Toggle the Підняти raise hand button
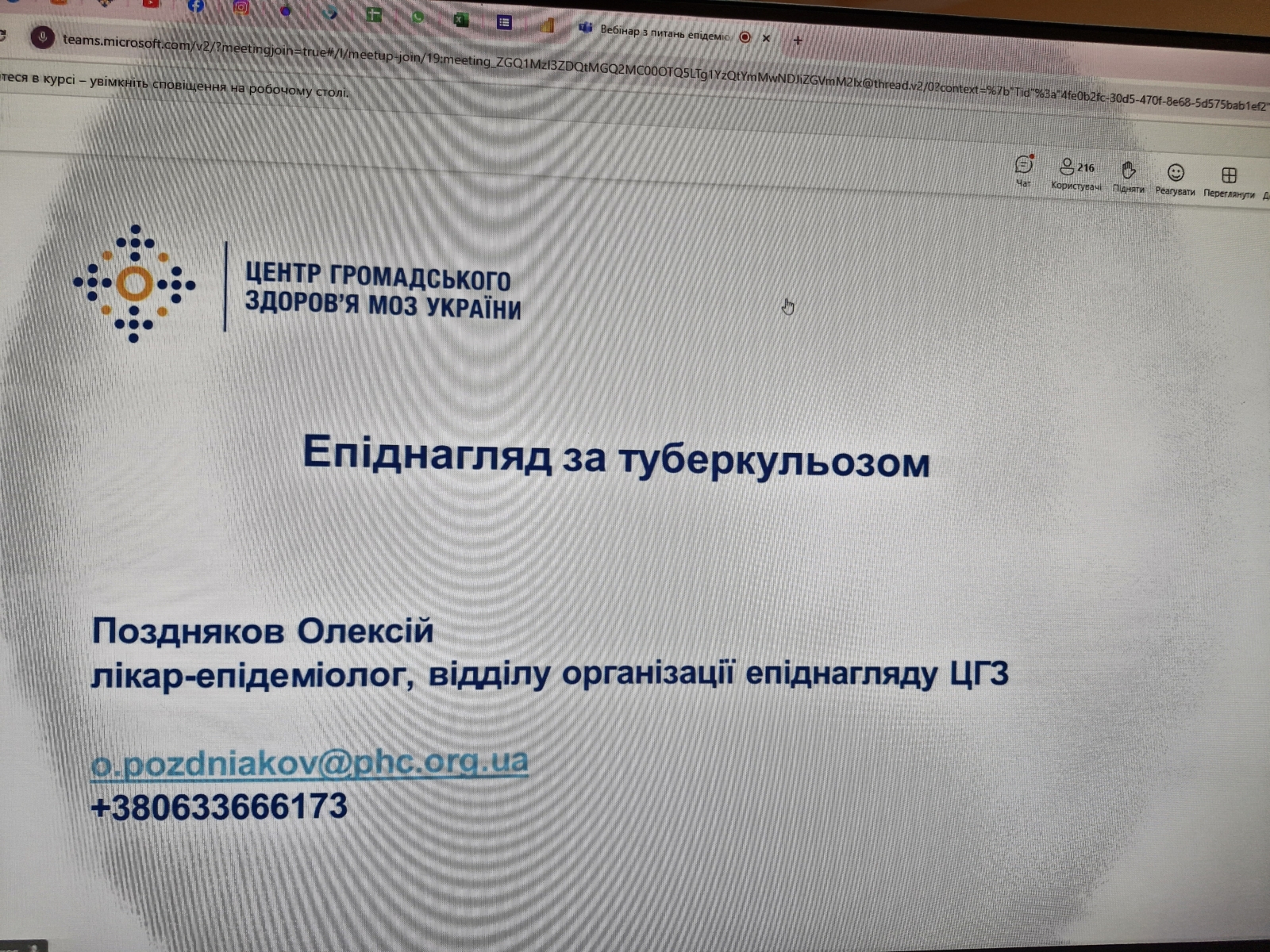 (x=1128, y=175)
